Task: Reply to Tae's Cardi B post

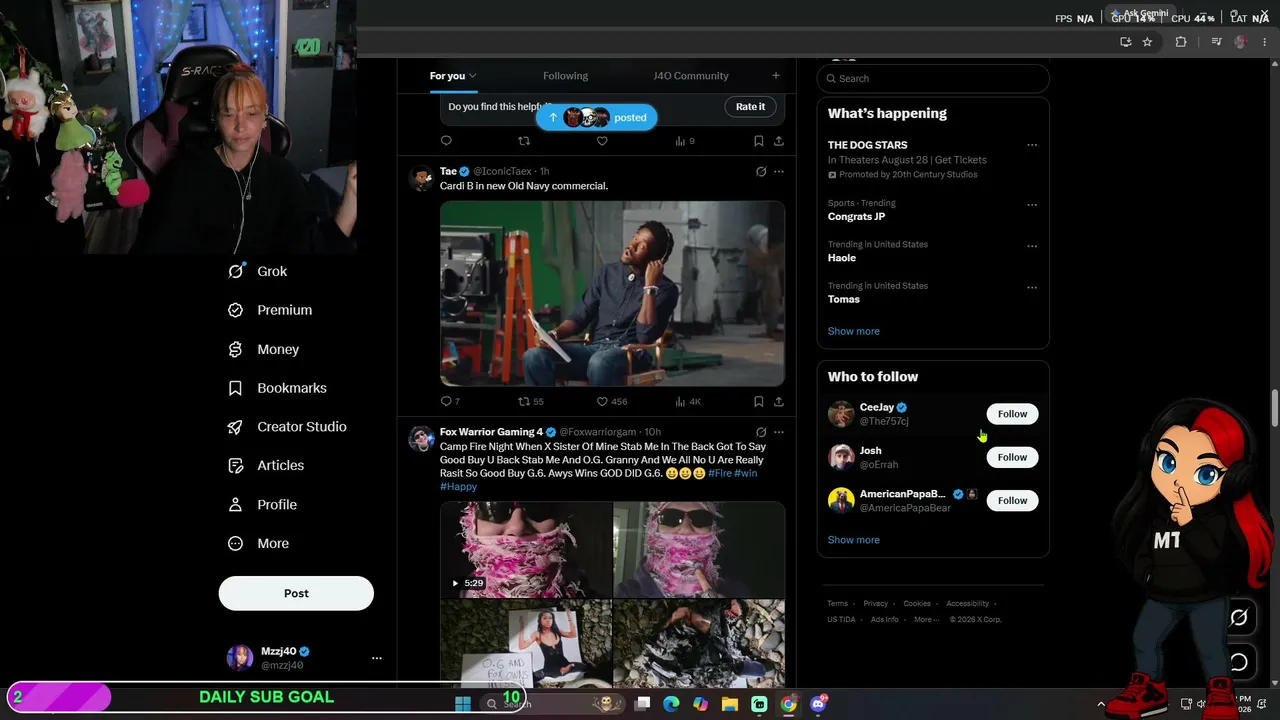Action: pyautogui.click(x=446, y=401)
